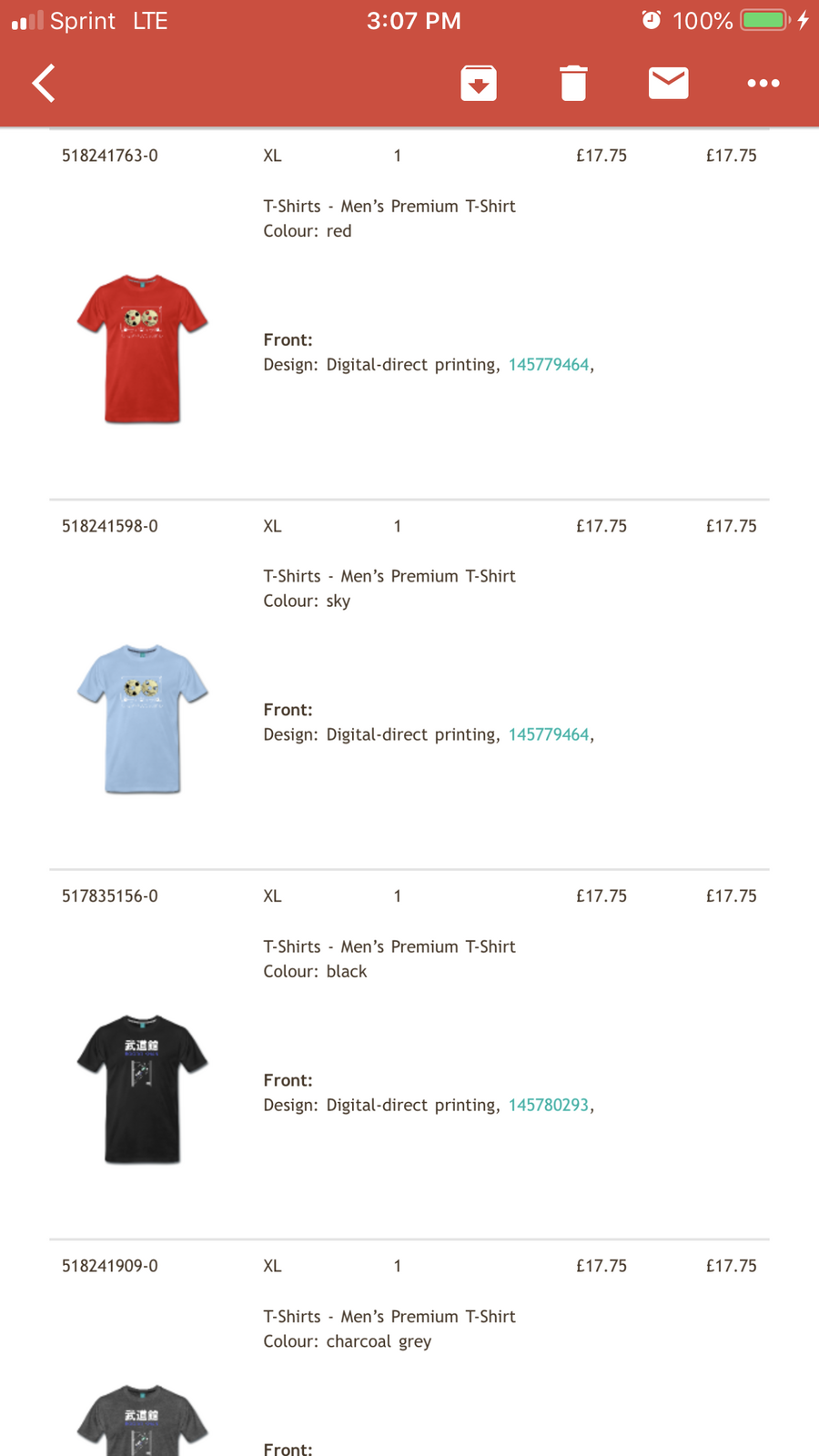Tap the battery indicator in status bar

click(x=765, y=20)
